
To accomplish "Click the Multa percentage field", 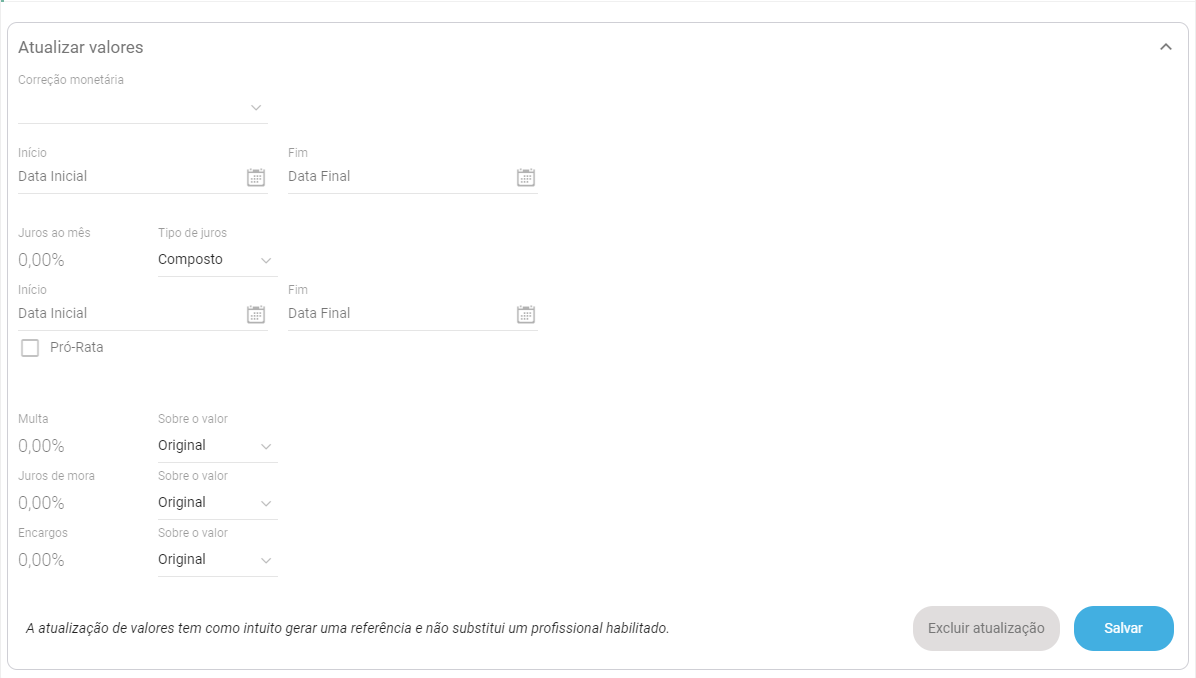I will point(78,446).
